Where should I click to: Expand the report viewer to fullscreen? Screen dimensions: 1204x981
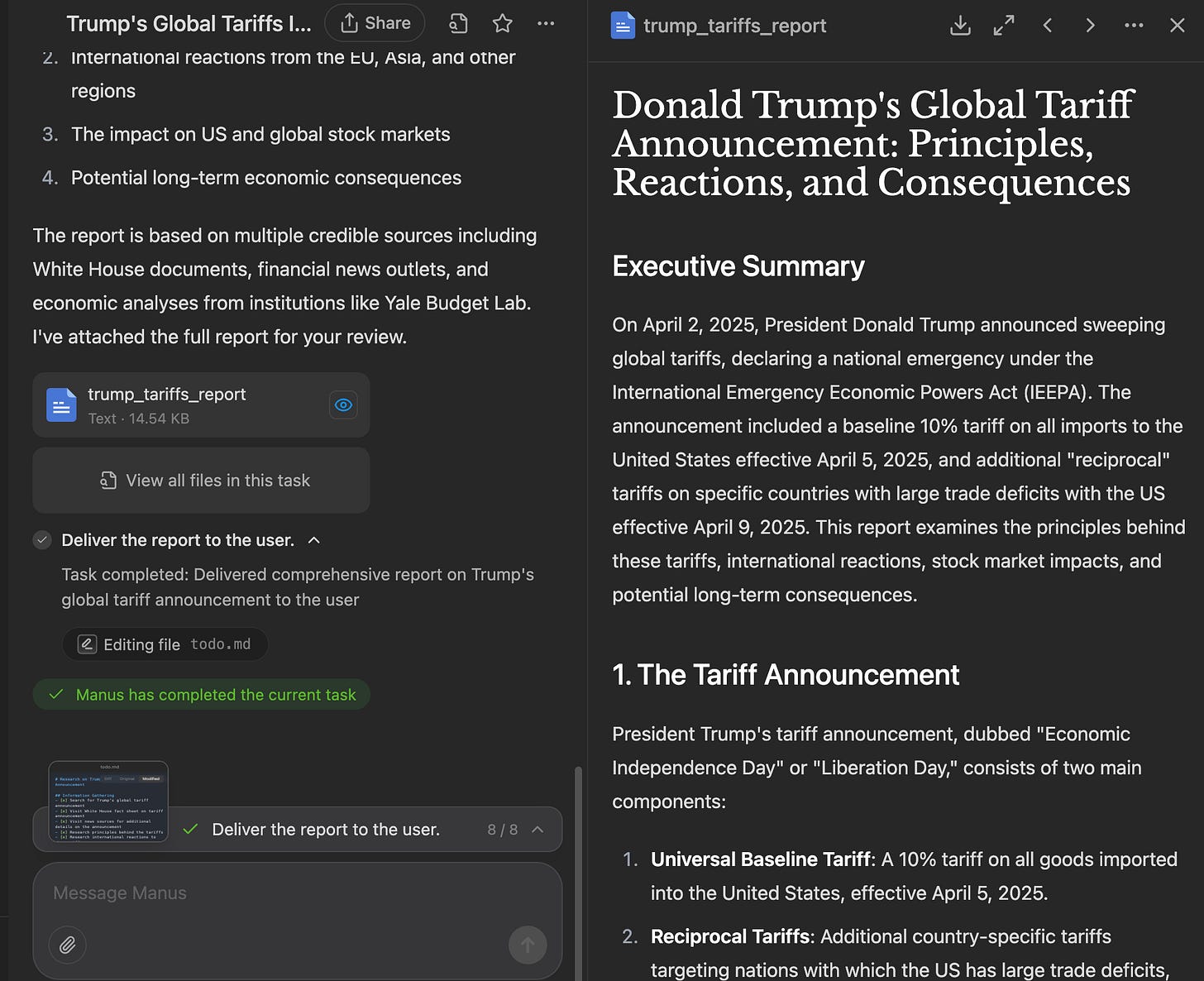(1004, 26)
